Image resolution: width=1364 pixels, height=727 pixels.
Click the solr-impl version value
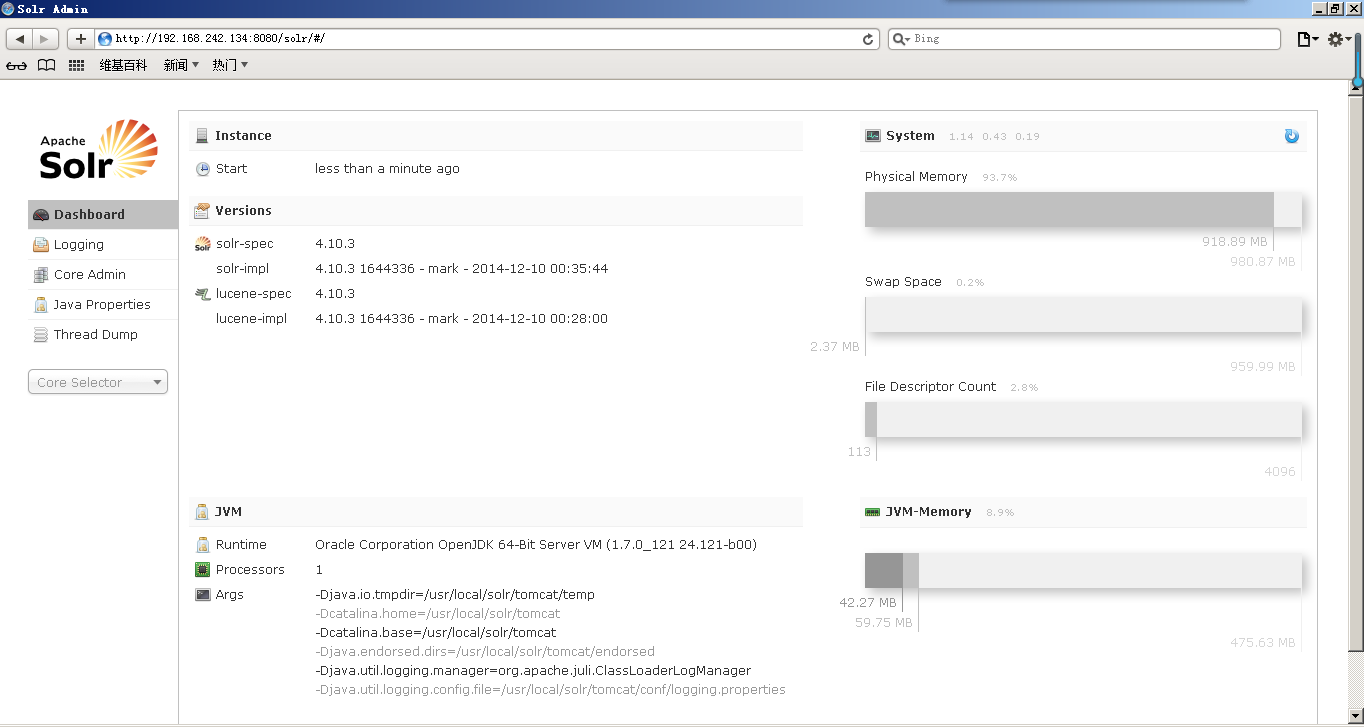tap(461, 269)
